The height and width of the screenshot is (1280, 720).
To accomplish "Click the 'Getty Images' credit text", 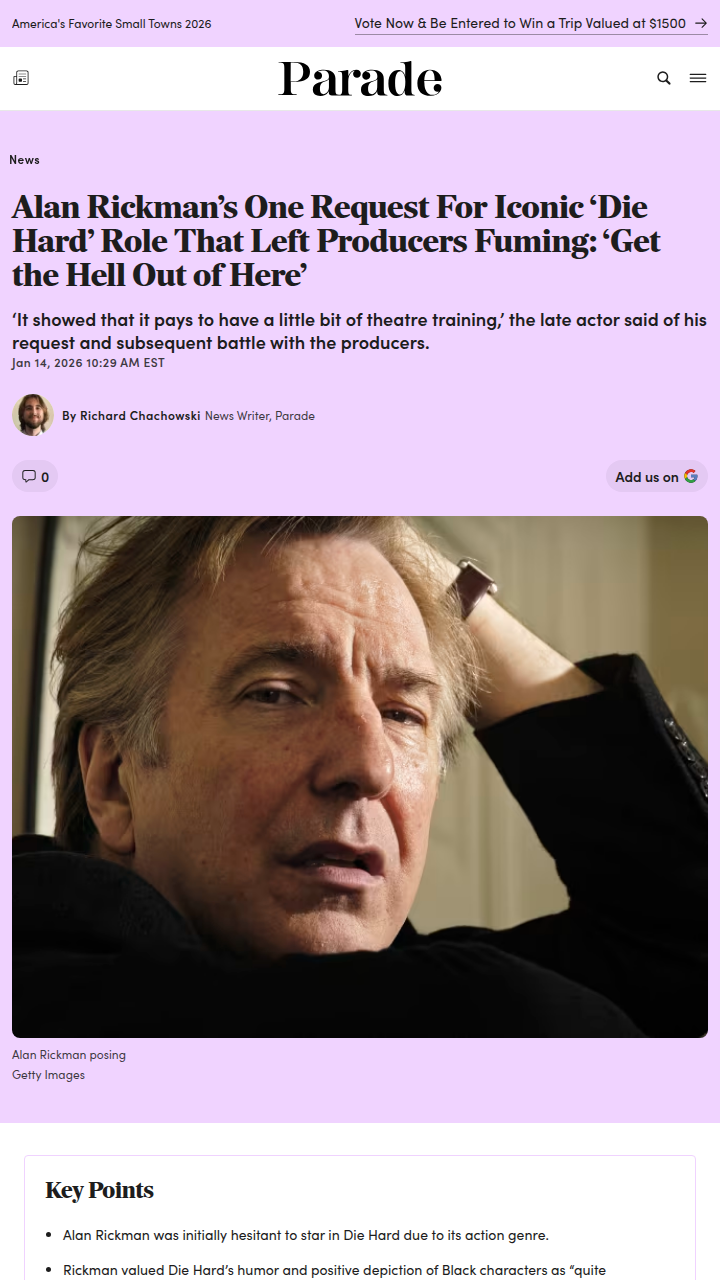I will click(x=48, y=1075).
